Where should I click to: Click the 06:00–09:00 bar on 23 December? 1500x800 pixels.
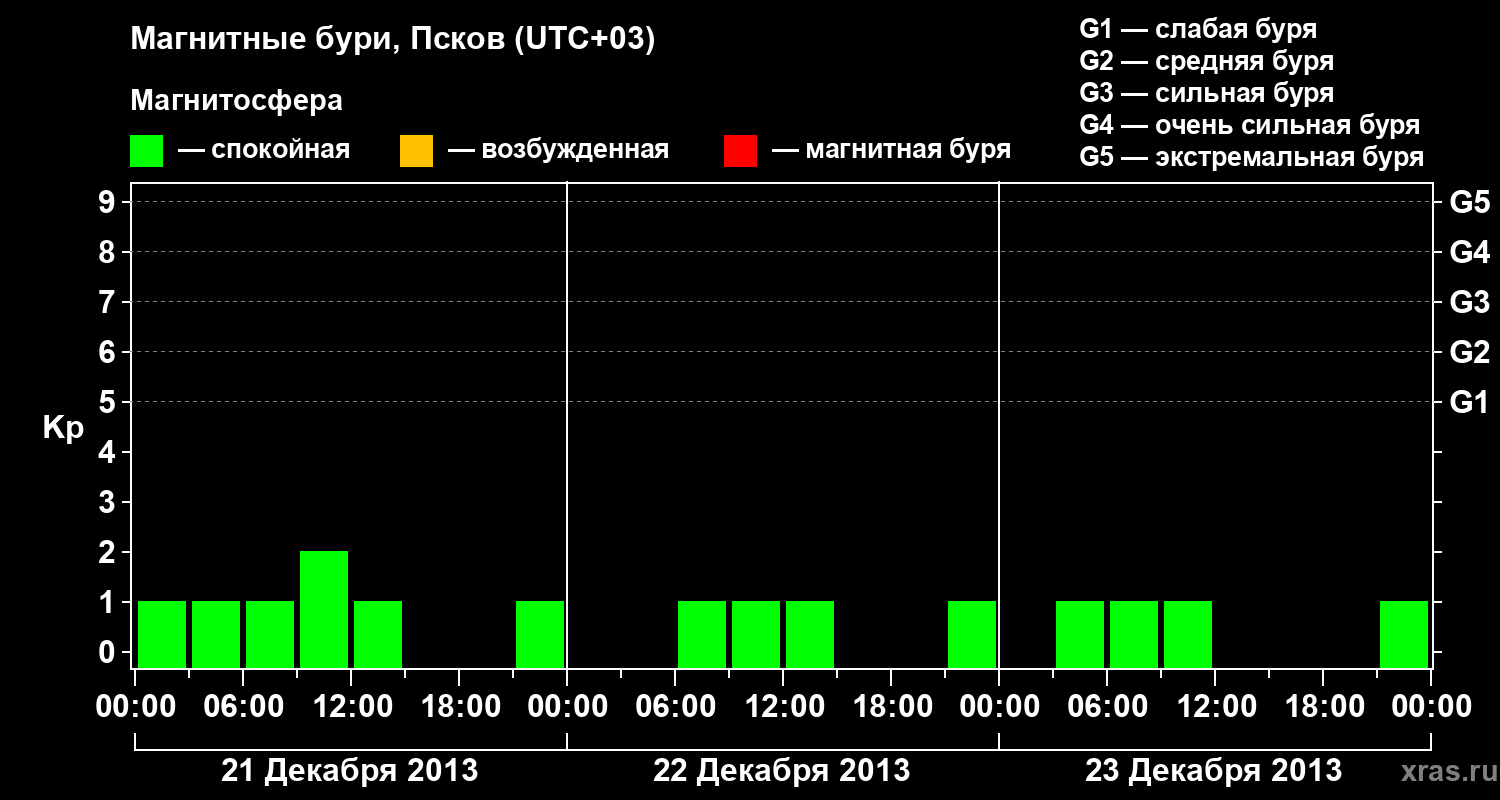click(x=1134, y=634)
